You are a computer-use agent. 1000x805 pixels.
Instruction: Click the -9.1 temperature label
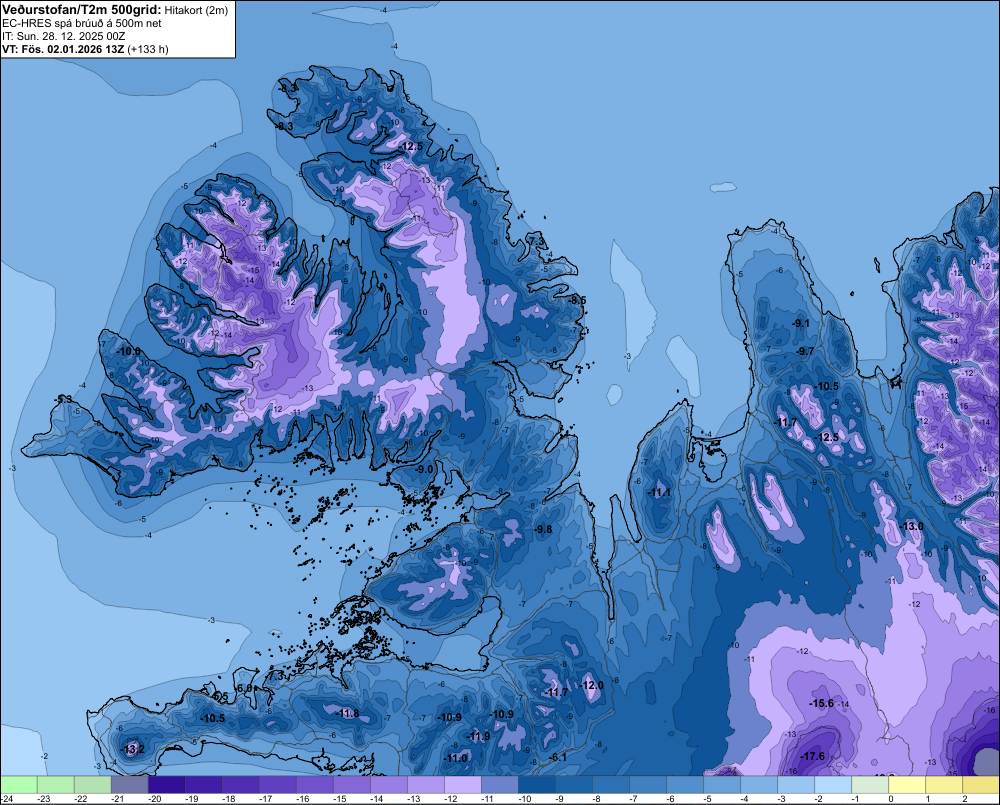pos(800,323)
